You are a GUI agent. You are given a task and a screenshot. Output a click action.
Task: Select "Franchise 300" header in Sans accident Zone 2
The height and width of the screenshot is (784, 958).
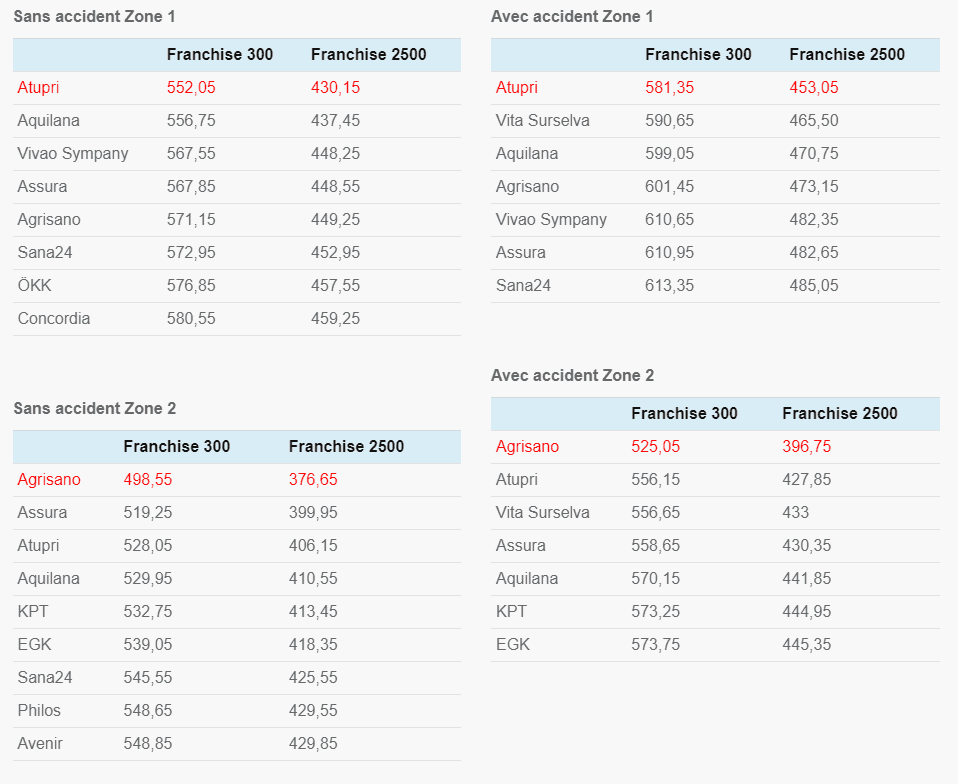coord(177,447)
